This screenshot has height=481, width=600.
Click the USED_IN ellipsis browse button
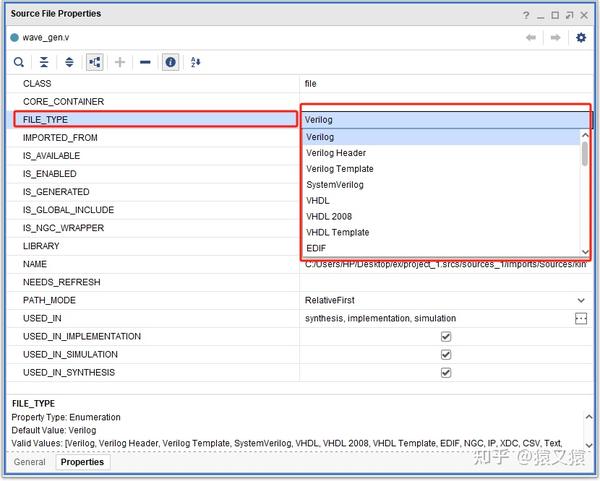[581, 319]
